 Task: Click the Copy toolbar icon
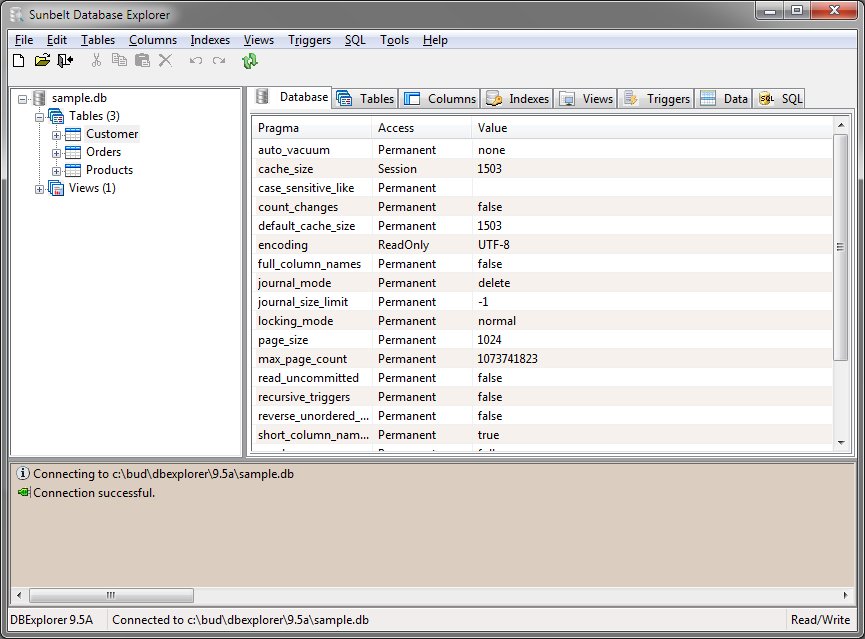pyautogui.click(x=119, y=60)
